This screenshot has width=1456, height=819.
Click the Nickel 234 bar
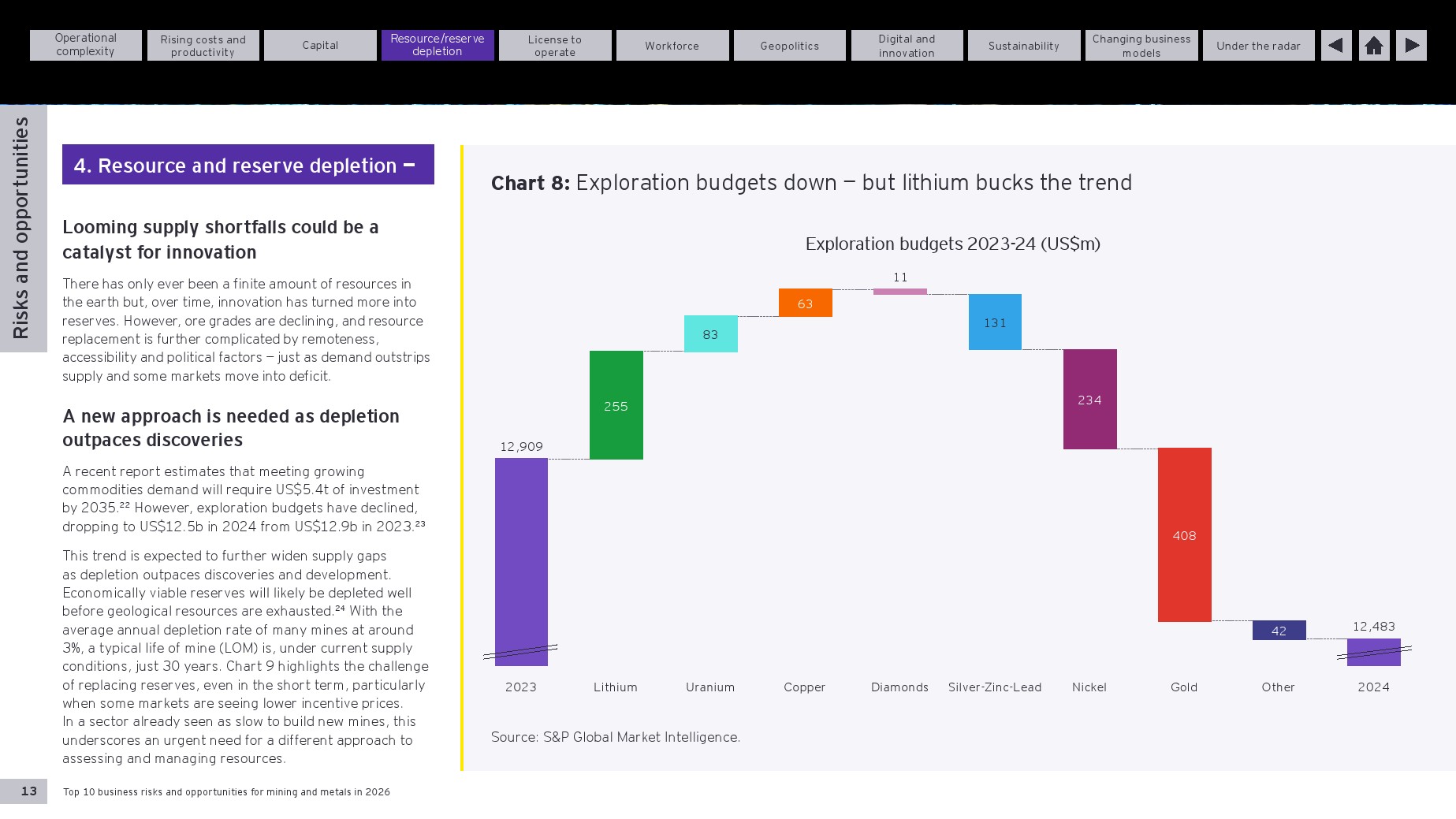[x=1090, y=399]
